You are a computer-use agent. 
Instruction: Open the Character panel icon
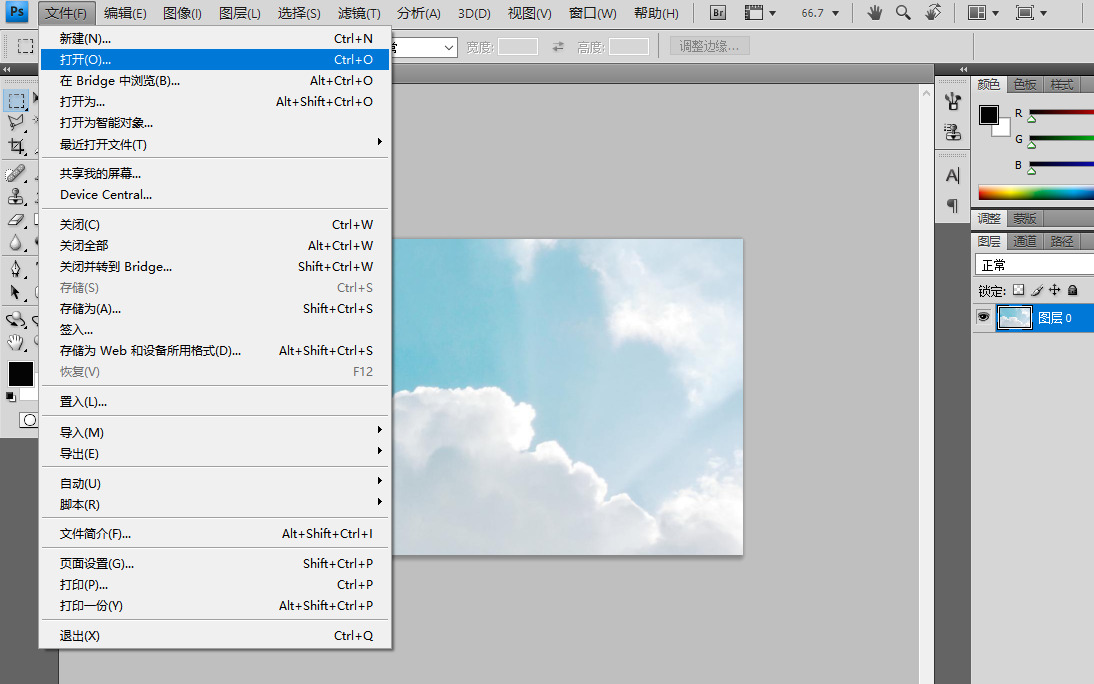point(952,176)
